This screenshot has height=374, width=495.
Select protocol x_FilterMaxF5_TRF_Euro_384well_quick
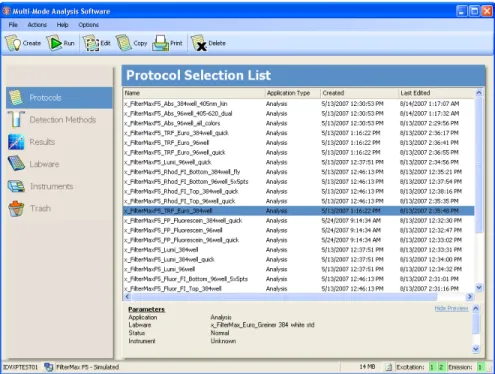click(x=299, y=133)
